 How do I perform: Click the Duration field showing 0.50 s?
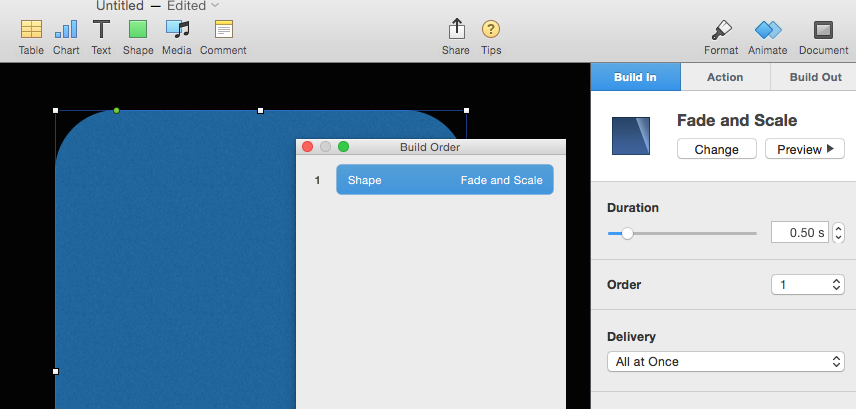pos(800,232)
